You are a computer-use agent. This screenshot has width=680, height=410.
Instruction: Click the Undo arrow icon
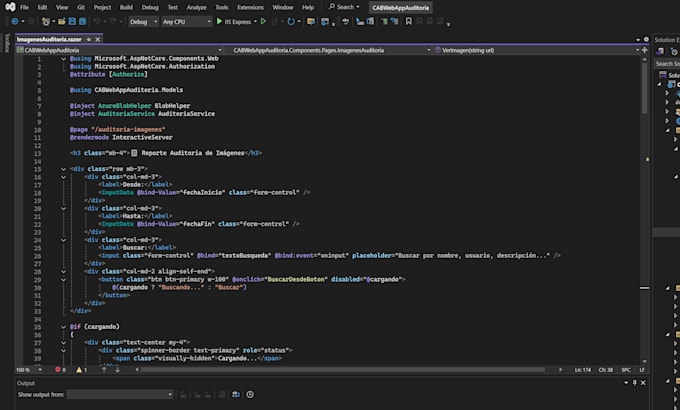click(x=96, y=21)
